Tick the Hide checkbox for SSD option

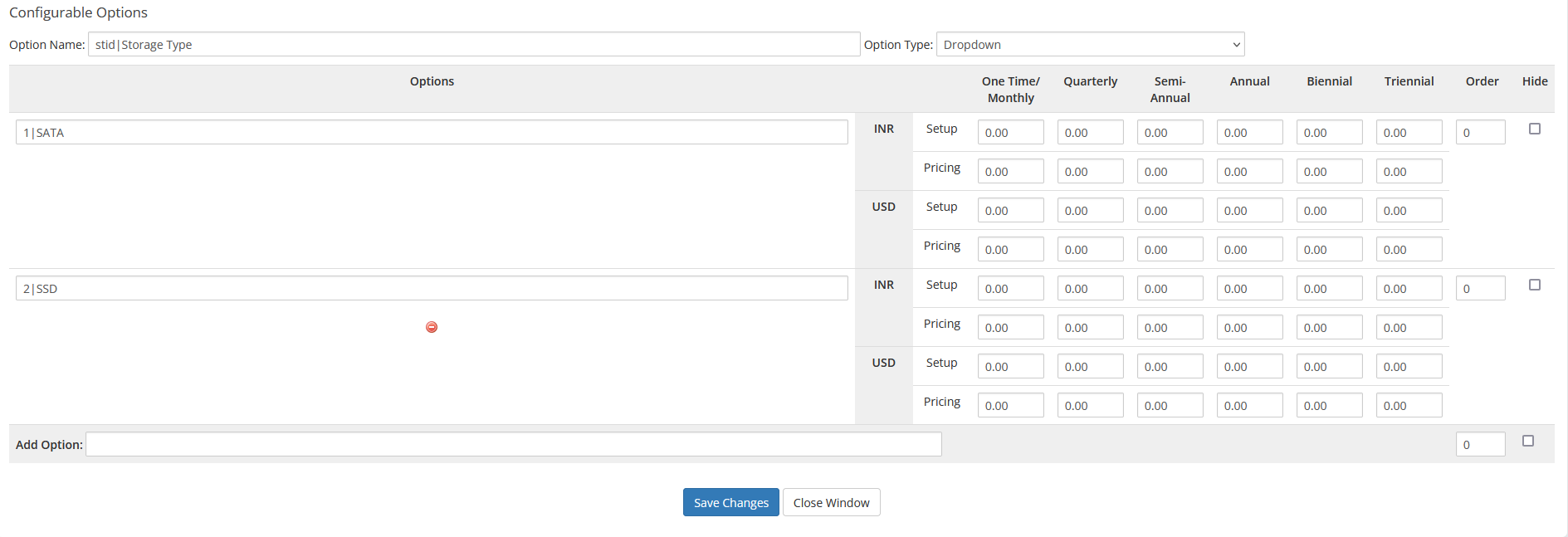pyautogui.click(x=1535, y=285)
